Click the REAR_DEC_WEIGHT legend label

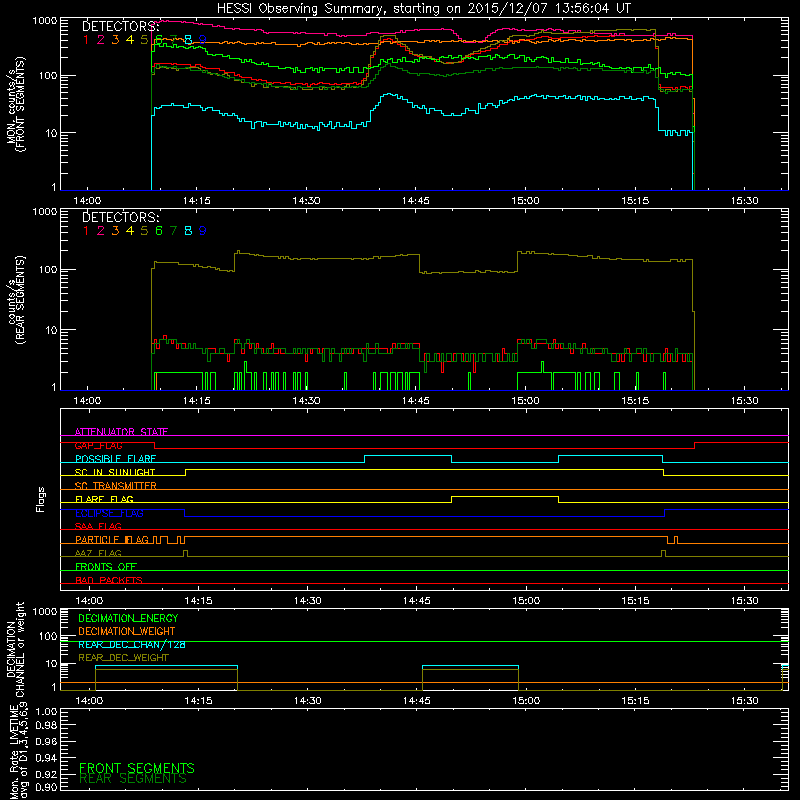123,658
